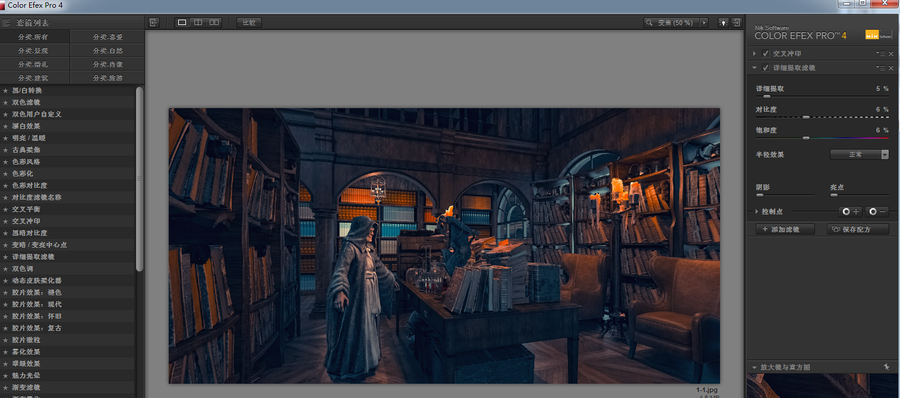Hide the right adjustment panel icon
Screen dimensions: 900x398
coord(736,22)
